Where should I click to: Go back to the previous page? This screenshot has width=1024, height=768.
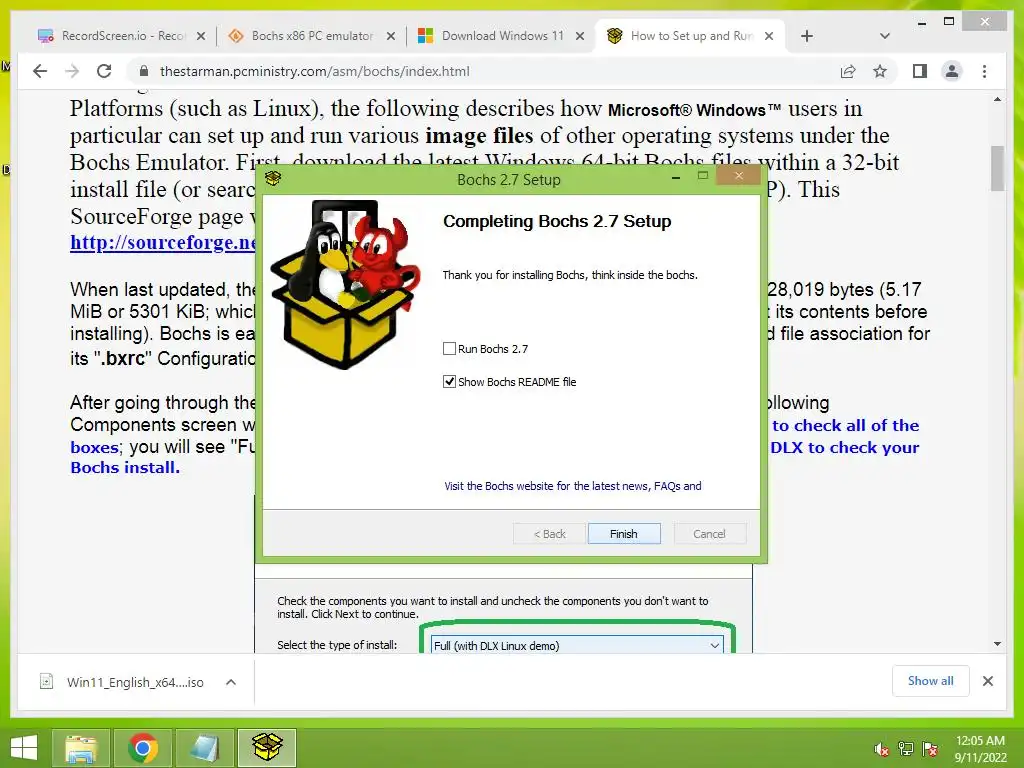pos(40,71)
